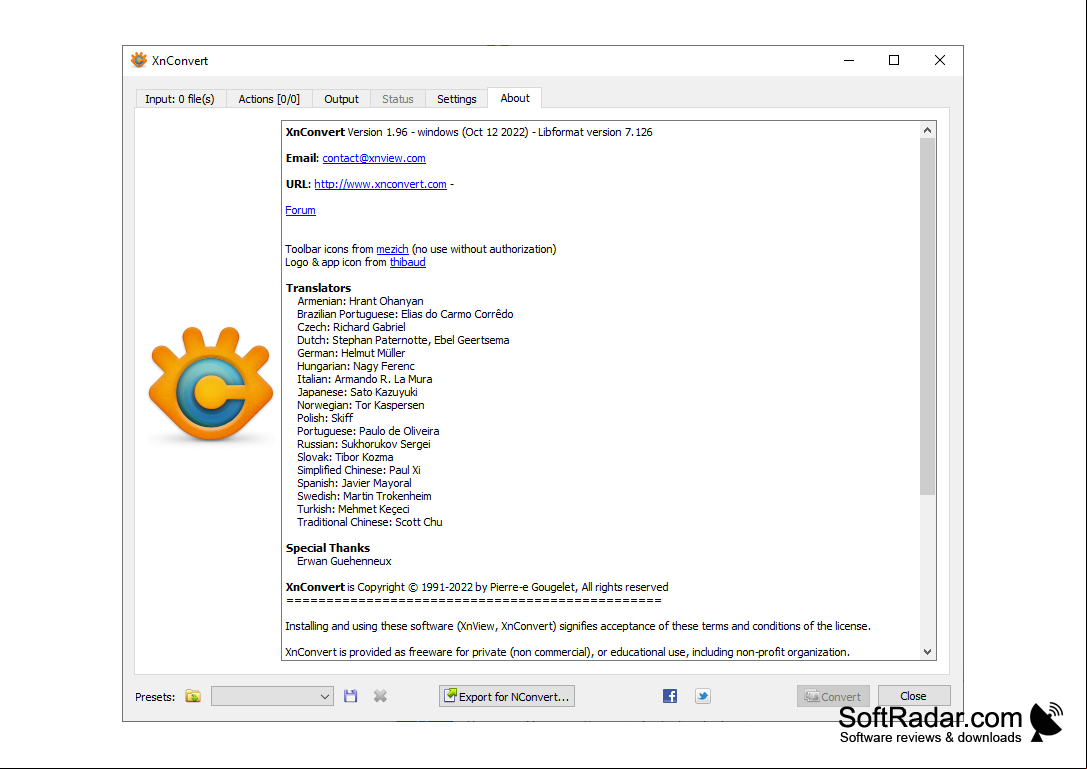
Task: Click the 'Polish: Skiff' line
Action: tap(325, 418)
